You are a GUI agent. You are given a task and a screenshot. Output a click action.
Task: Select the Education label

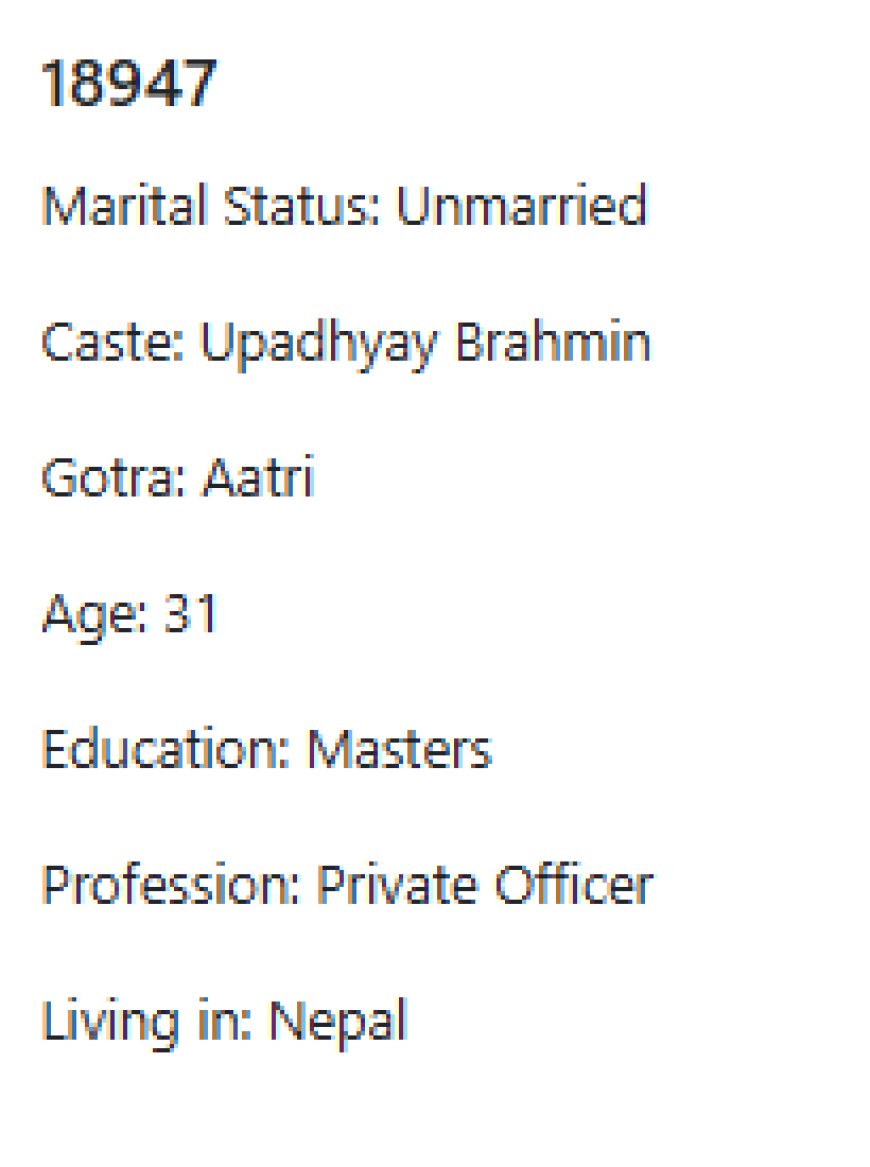[165, 749]
